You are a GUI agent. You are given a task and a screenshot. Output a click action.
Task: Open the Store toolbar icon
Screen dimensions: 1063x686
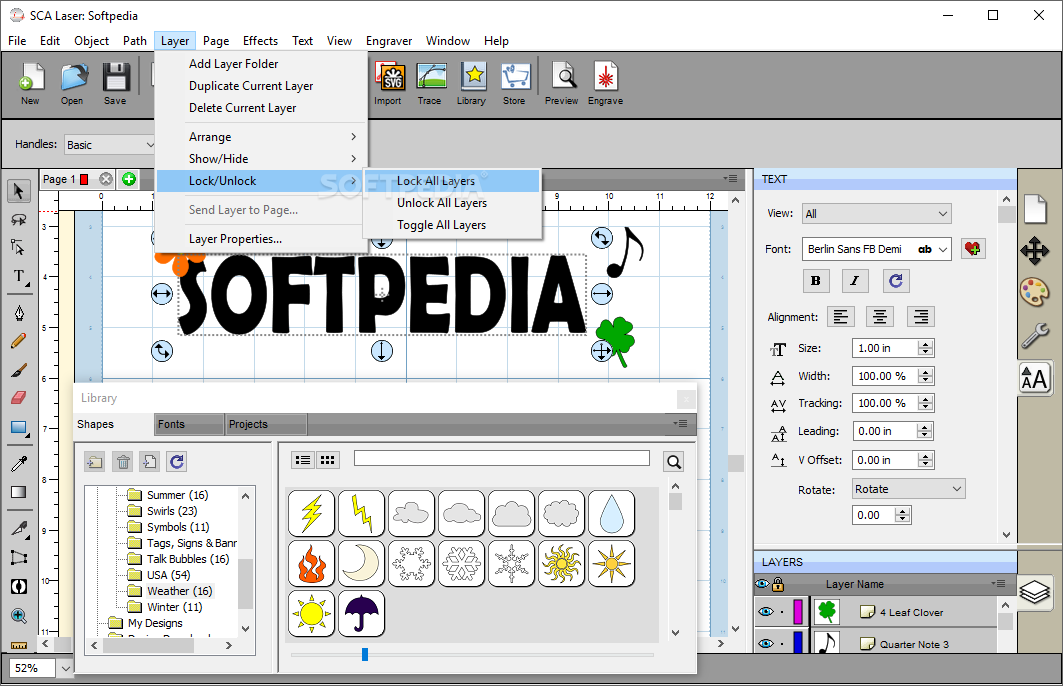(515, 83)
